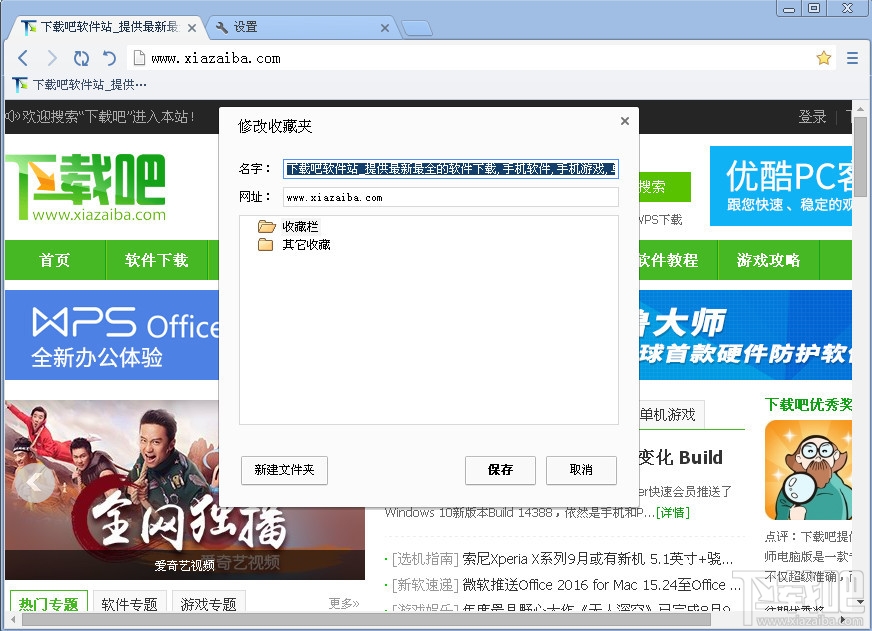Screen dimensions: 872x631
Task: Click the horizontal scrollbar thumb
Action: point(364,619)
